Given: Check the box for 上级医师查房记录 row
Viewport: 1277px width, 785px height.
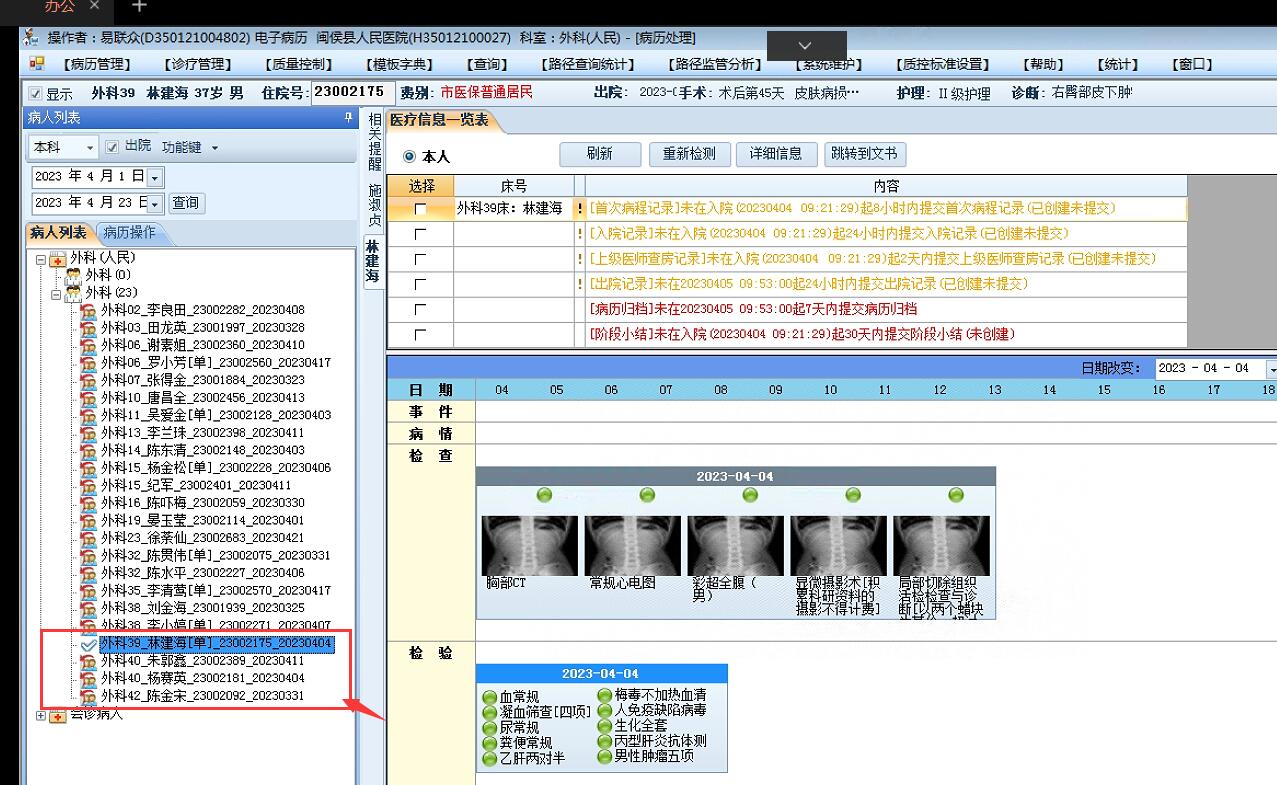Looking at the screenshot, I should coord(420,259).
